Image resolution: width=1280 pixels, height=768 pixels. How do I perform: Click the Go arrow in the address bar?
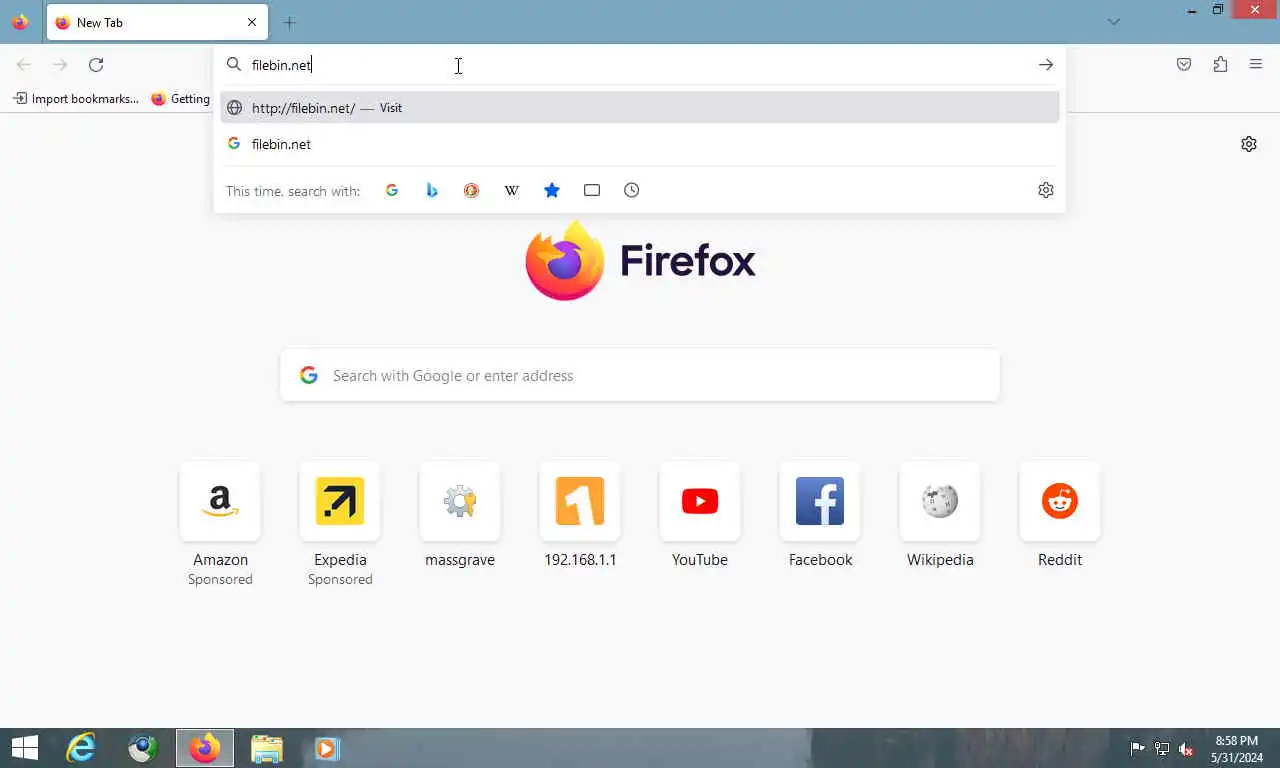[1046, 65]
